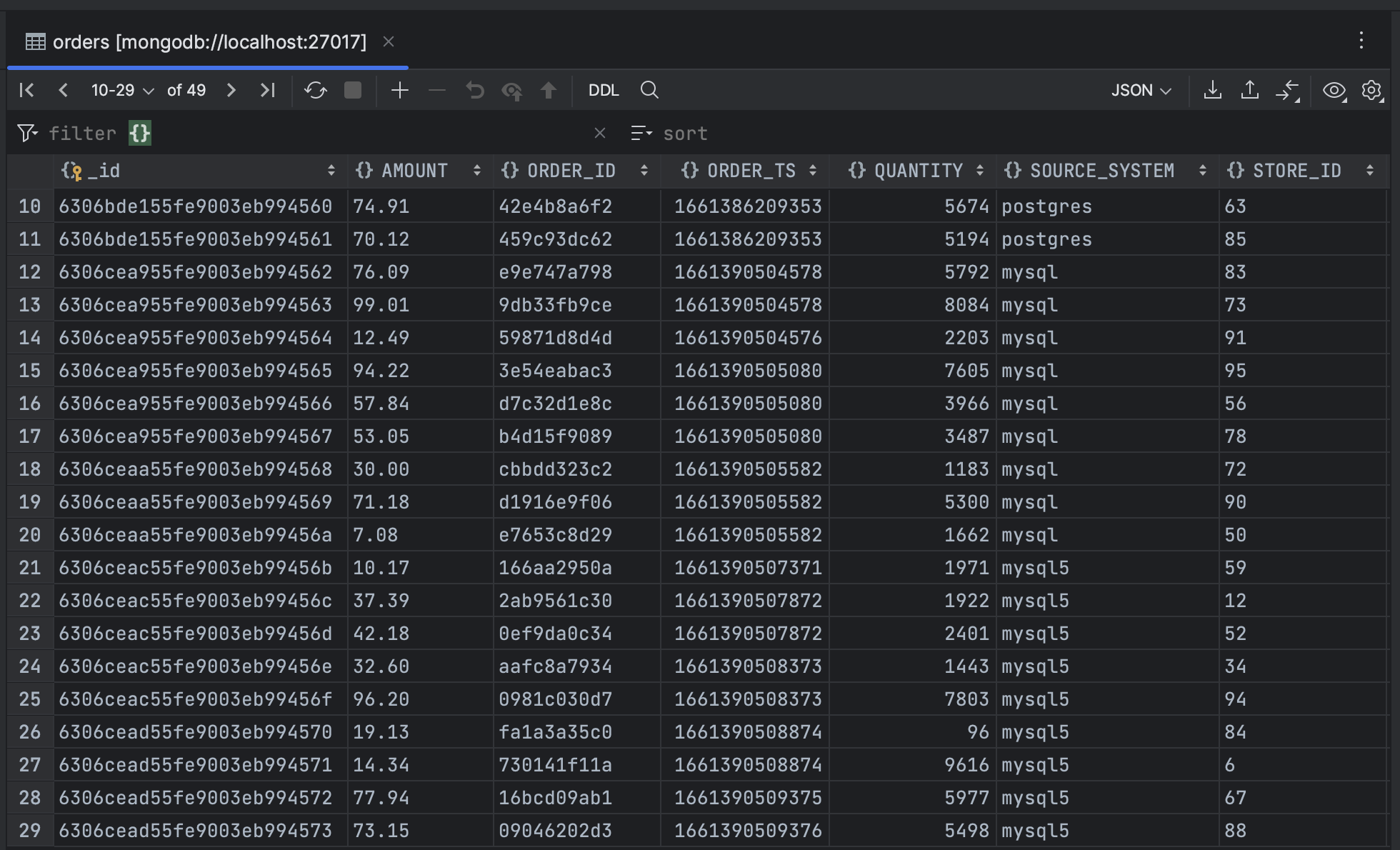
Task: Sort by the QUANTITY column header
Action: (x=913, y=171)
